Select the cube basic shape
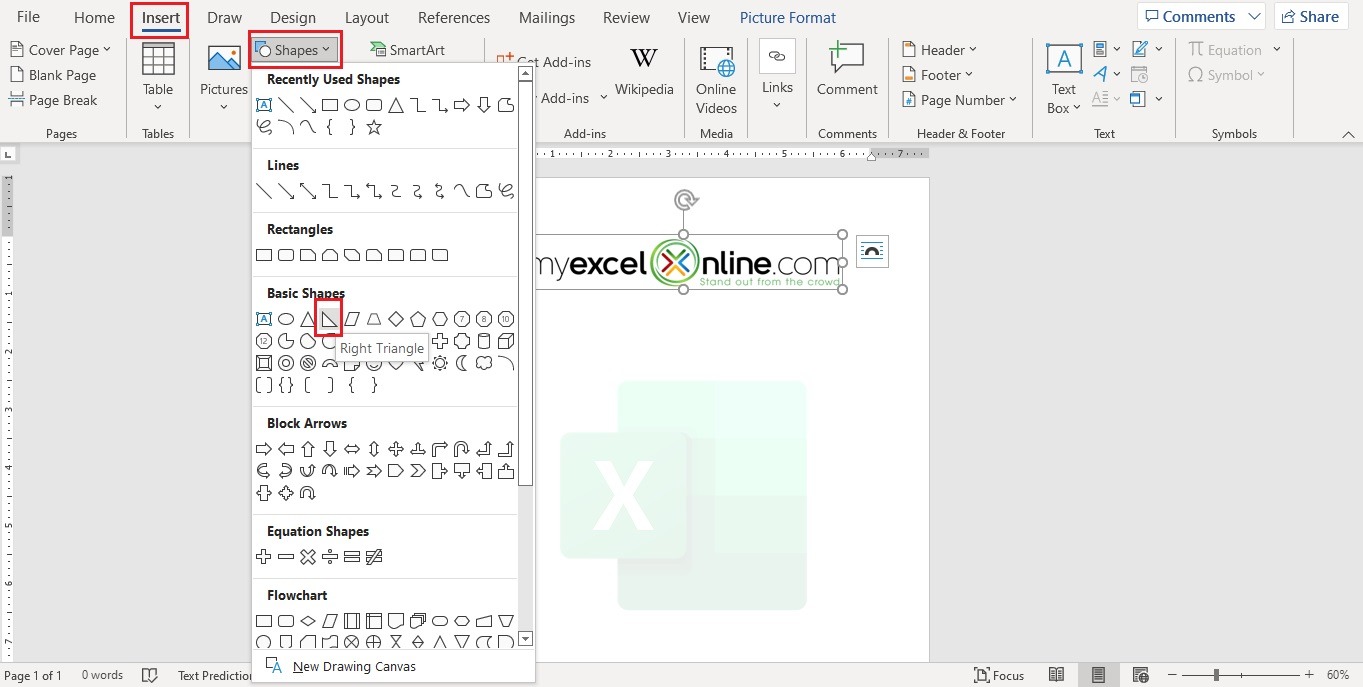 click(506, 341)
